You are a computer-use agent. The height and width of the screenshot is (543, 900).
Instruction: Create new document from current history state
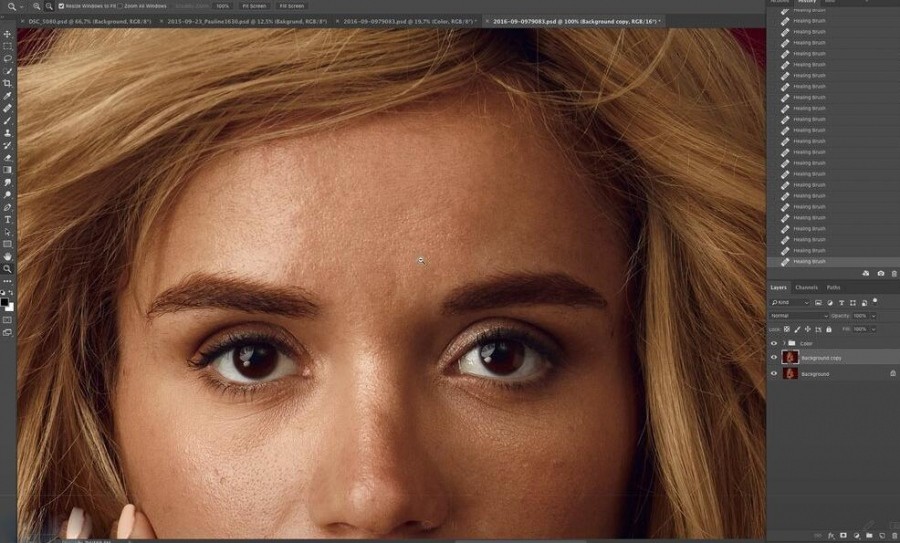point(866,274)
